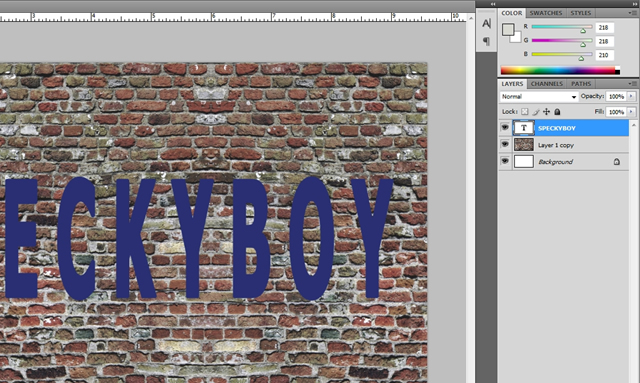Hide the Layer 1 copy layer
This screenshot has height=383, width=640.
tap(505, 145)
